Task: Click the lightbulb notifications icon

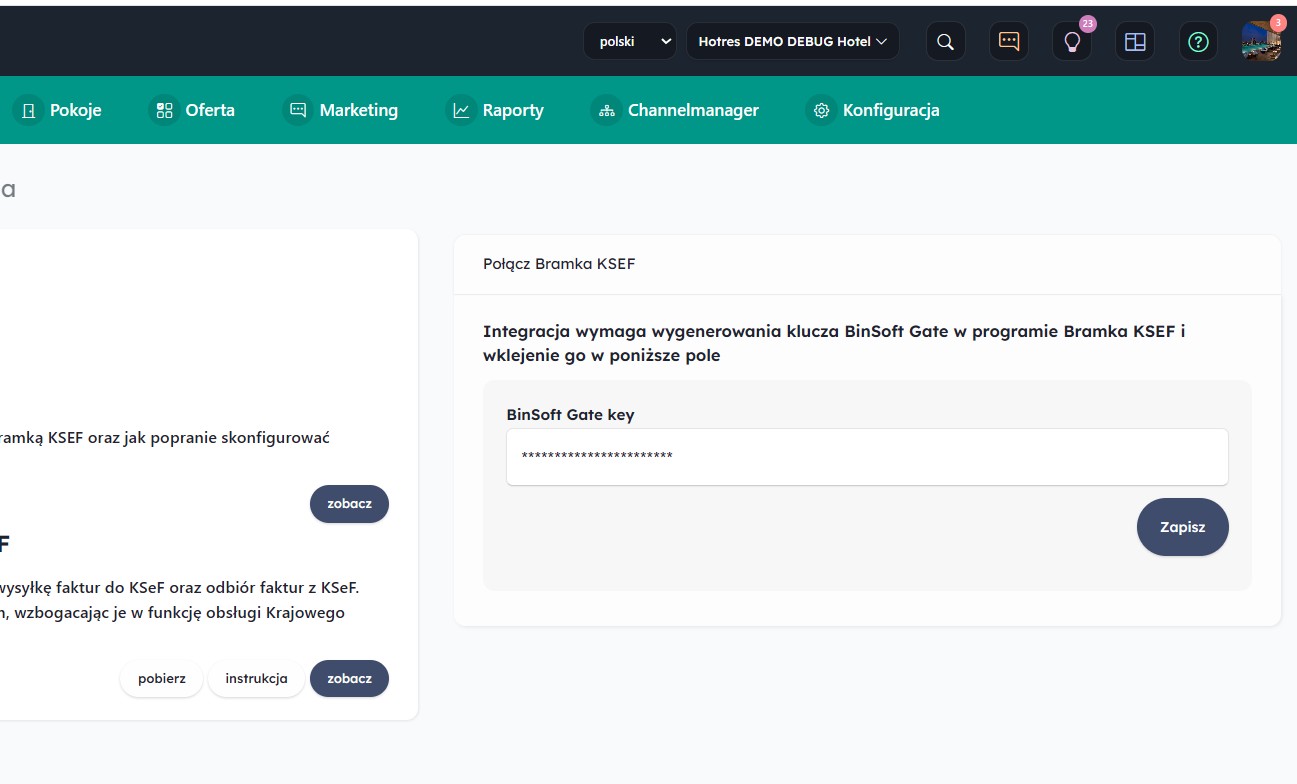Action: point(1072,42)
